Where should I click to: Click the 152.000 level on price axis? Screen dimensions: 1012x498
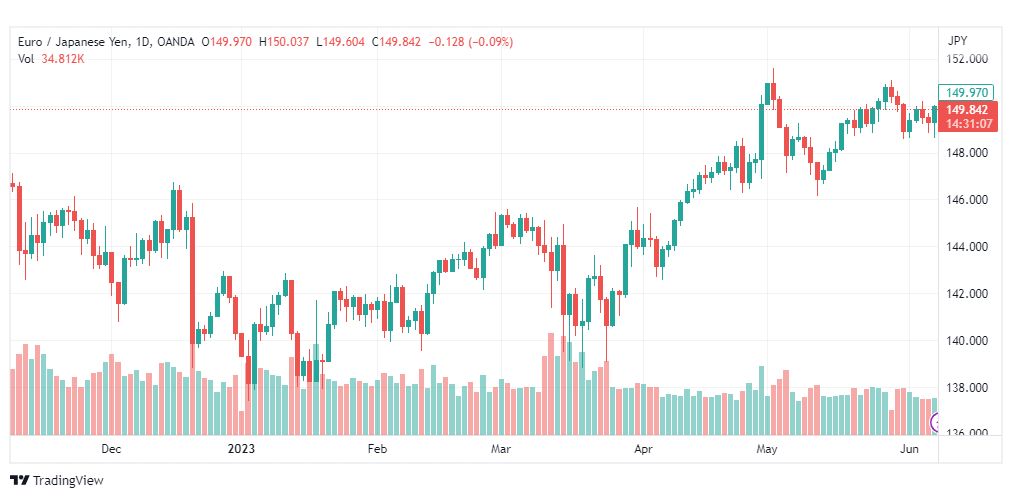click(966, 59)
